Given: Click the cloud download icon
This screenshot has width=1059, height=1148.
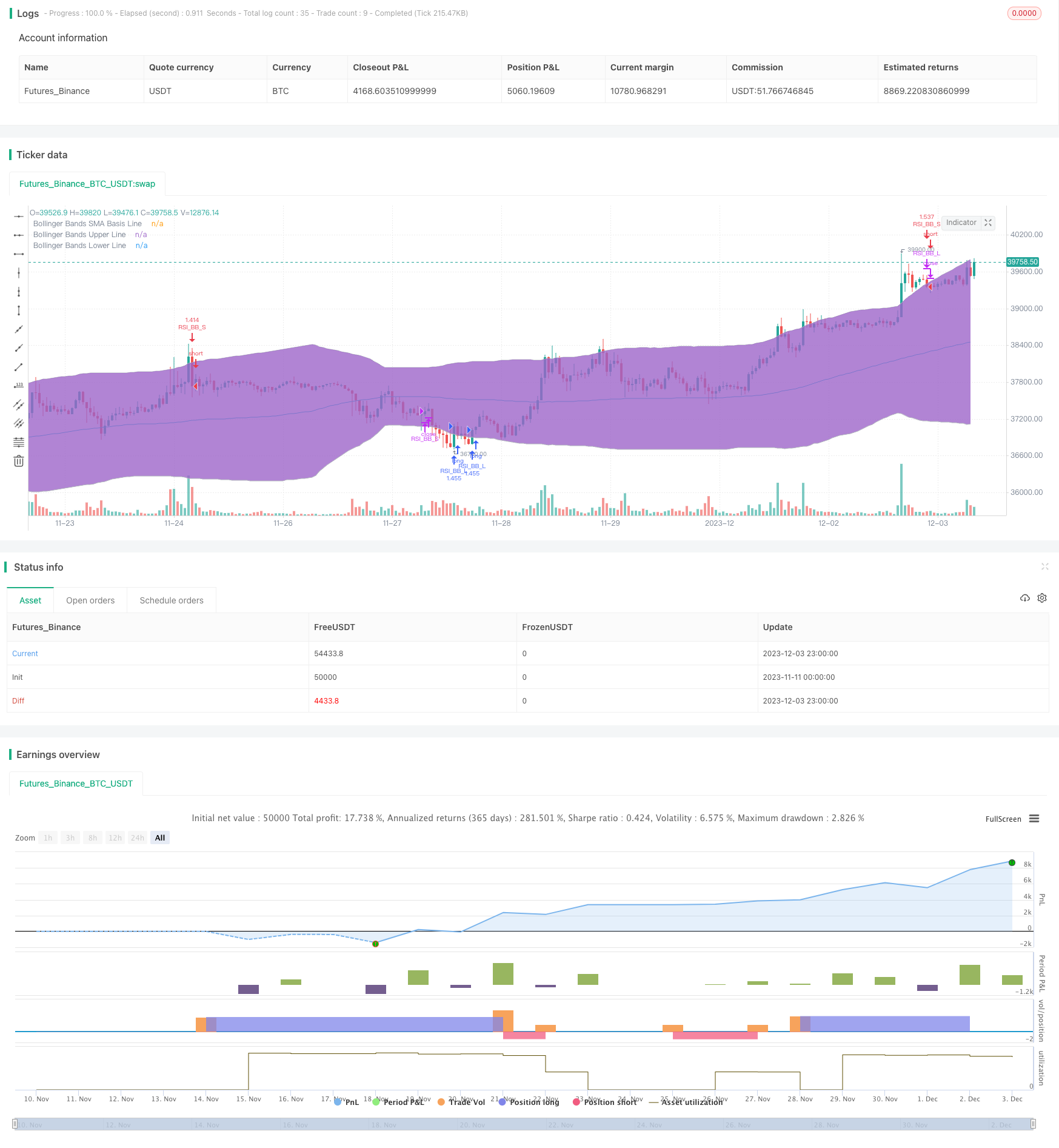Looking at the screenshot, I should tap(1025, 598).
